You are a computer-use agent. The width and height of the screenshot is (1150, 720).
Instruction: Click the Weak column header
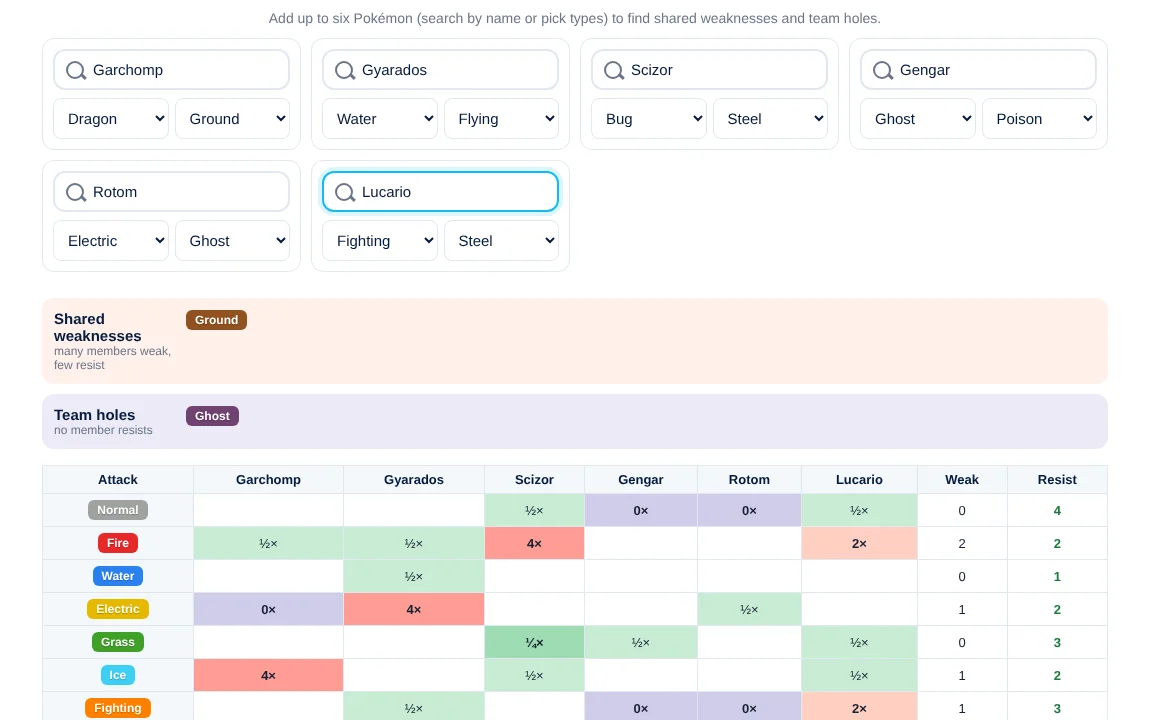pyautogui.click(x=962, y=480)
